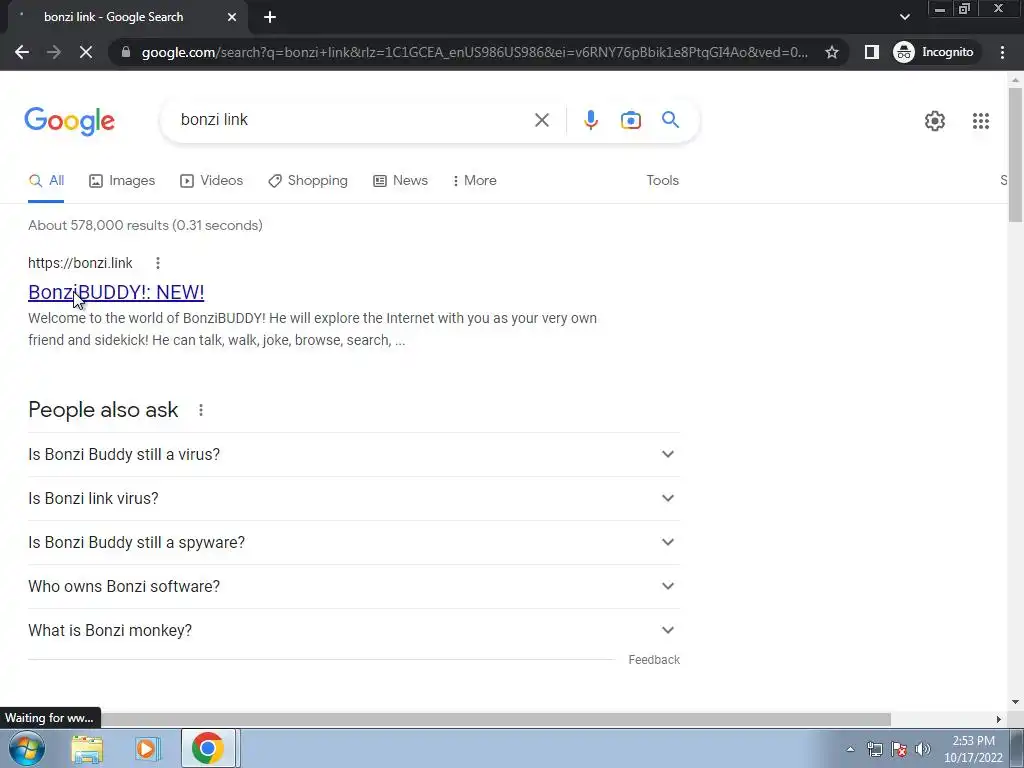Viewport: 1024px width, 768px height.
Task: Open Windows Explorer from the taskbar
Action: pos(87,748)
